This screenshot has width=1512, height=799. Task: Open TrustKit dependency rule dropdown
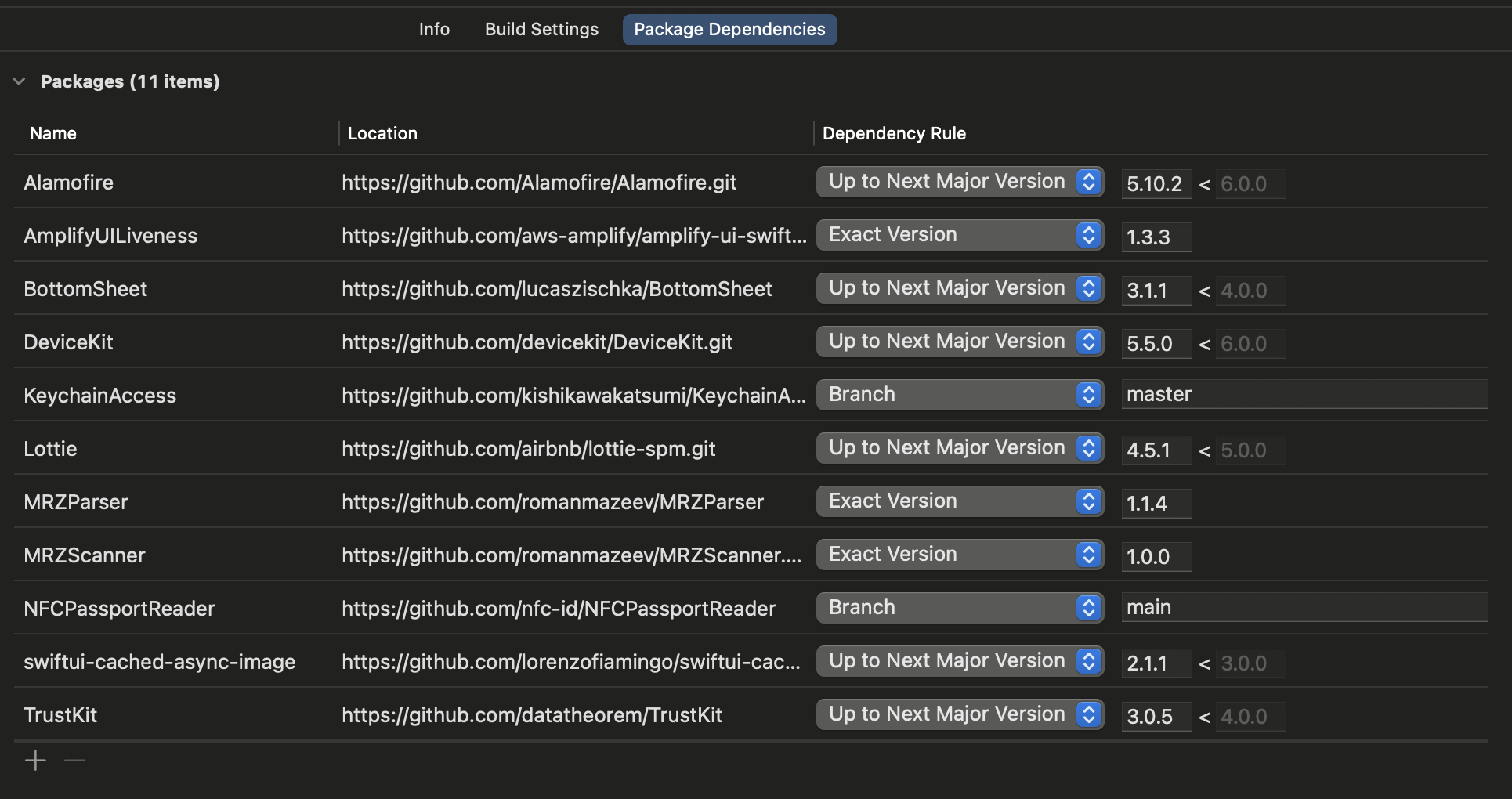point(960,714)
